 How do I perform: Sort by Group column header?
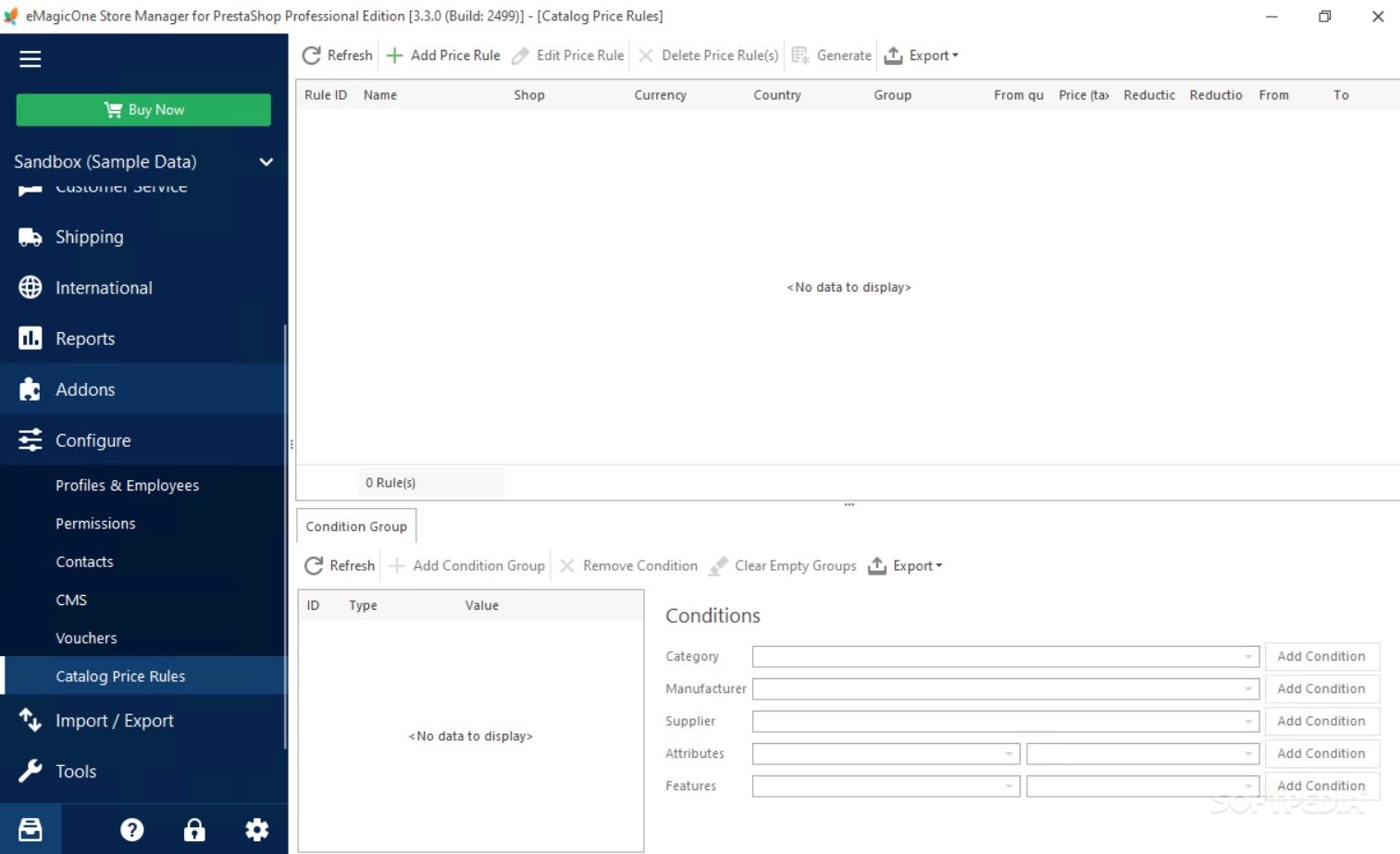[x=893, y=95]
